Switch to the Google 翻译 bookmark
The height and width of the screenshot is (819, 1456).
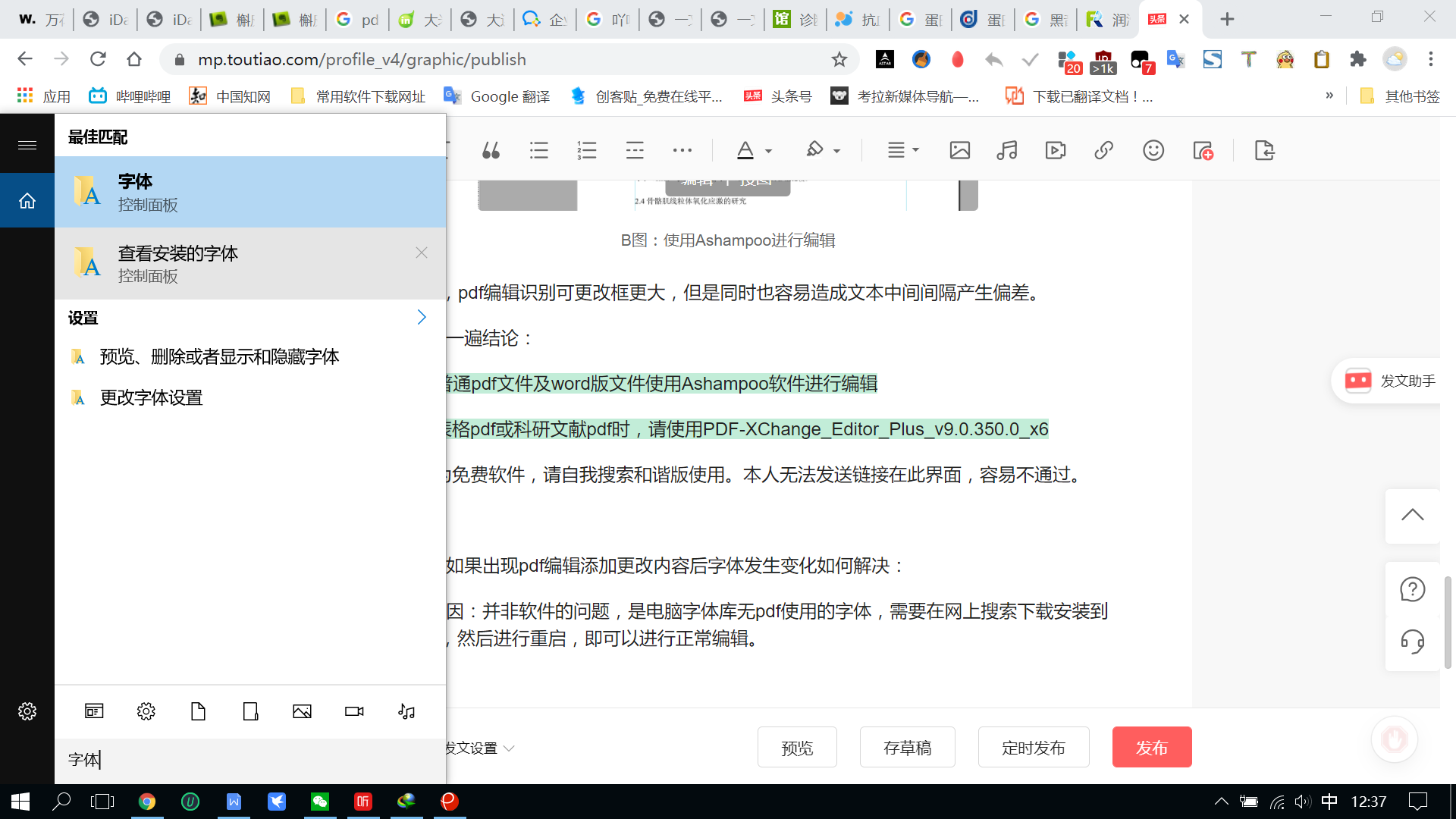[x=497, y=96]
